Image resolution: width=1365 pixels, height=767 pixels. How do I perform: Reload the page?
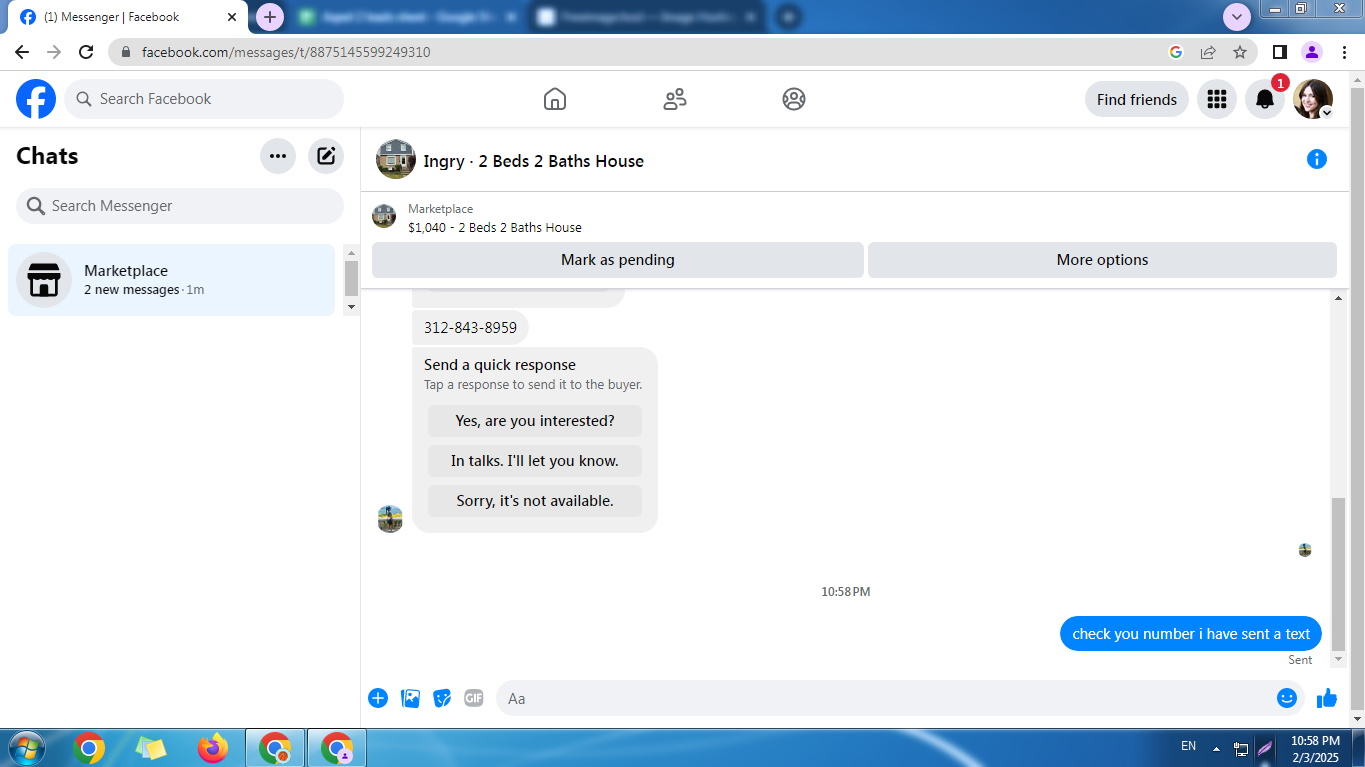coord(86,52)
